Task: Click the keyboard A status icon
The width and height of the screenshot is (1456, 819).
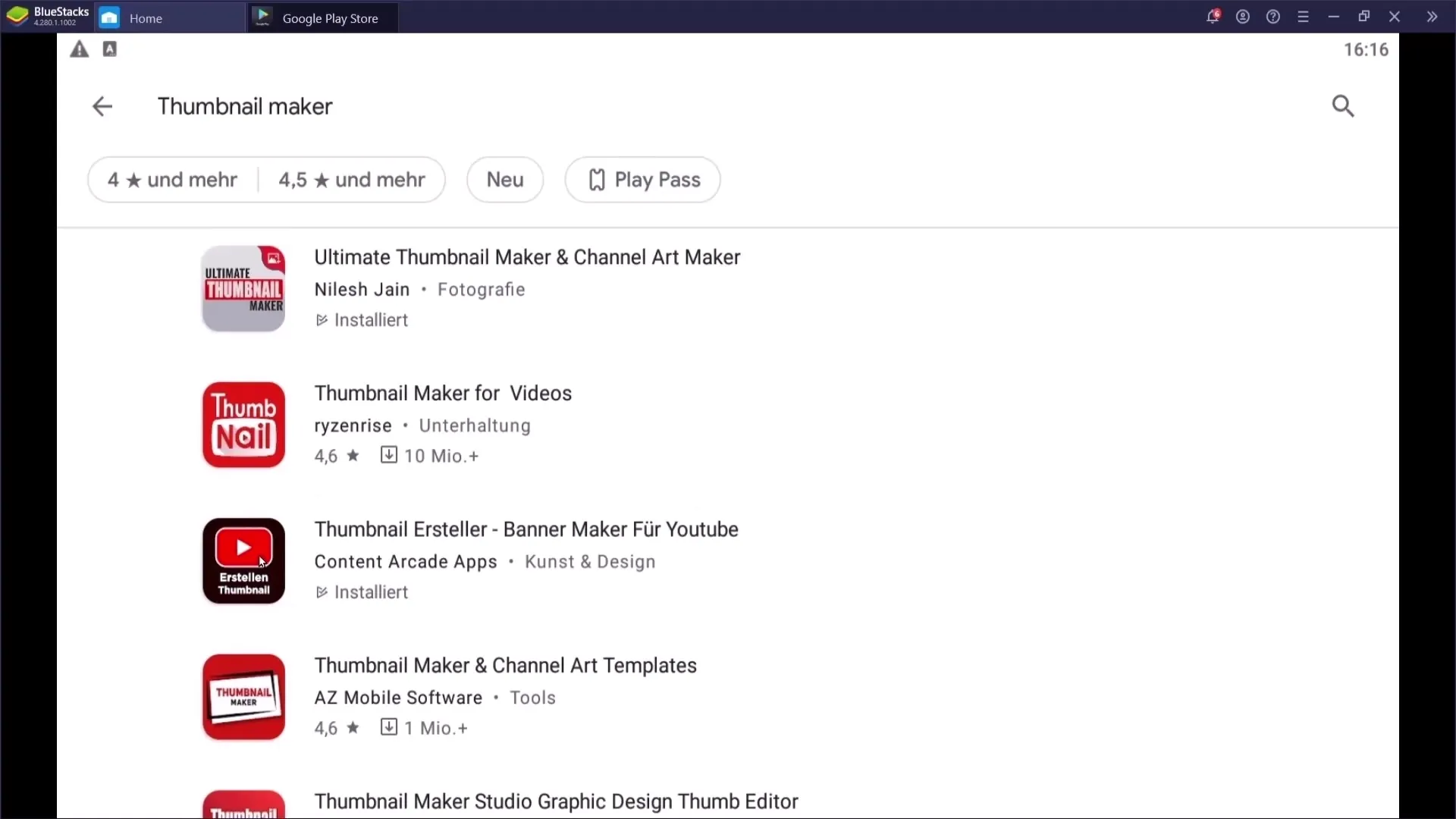Action: 110,49
